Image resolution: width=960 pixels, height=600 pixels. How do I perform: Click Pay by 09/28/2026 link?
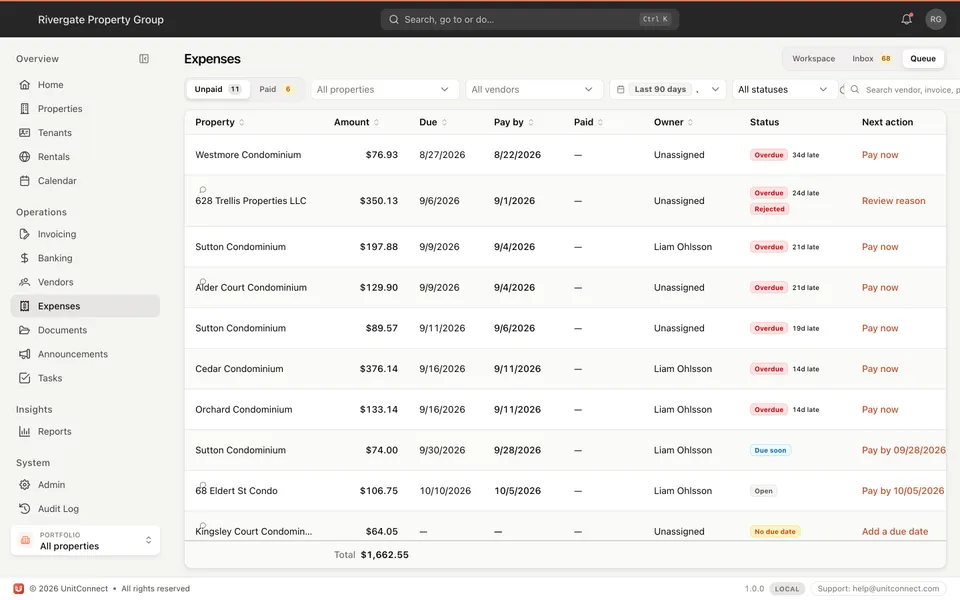click(904, 450)
